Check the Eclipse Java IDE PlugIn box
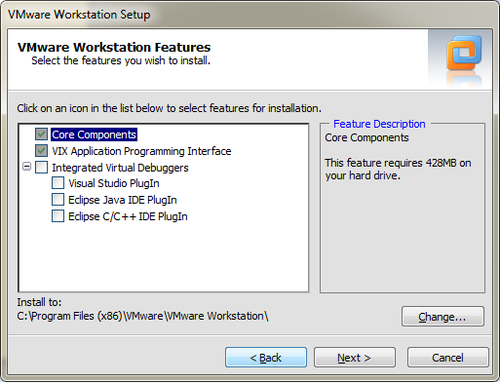 (58, 200)
